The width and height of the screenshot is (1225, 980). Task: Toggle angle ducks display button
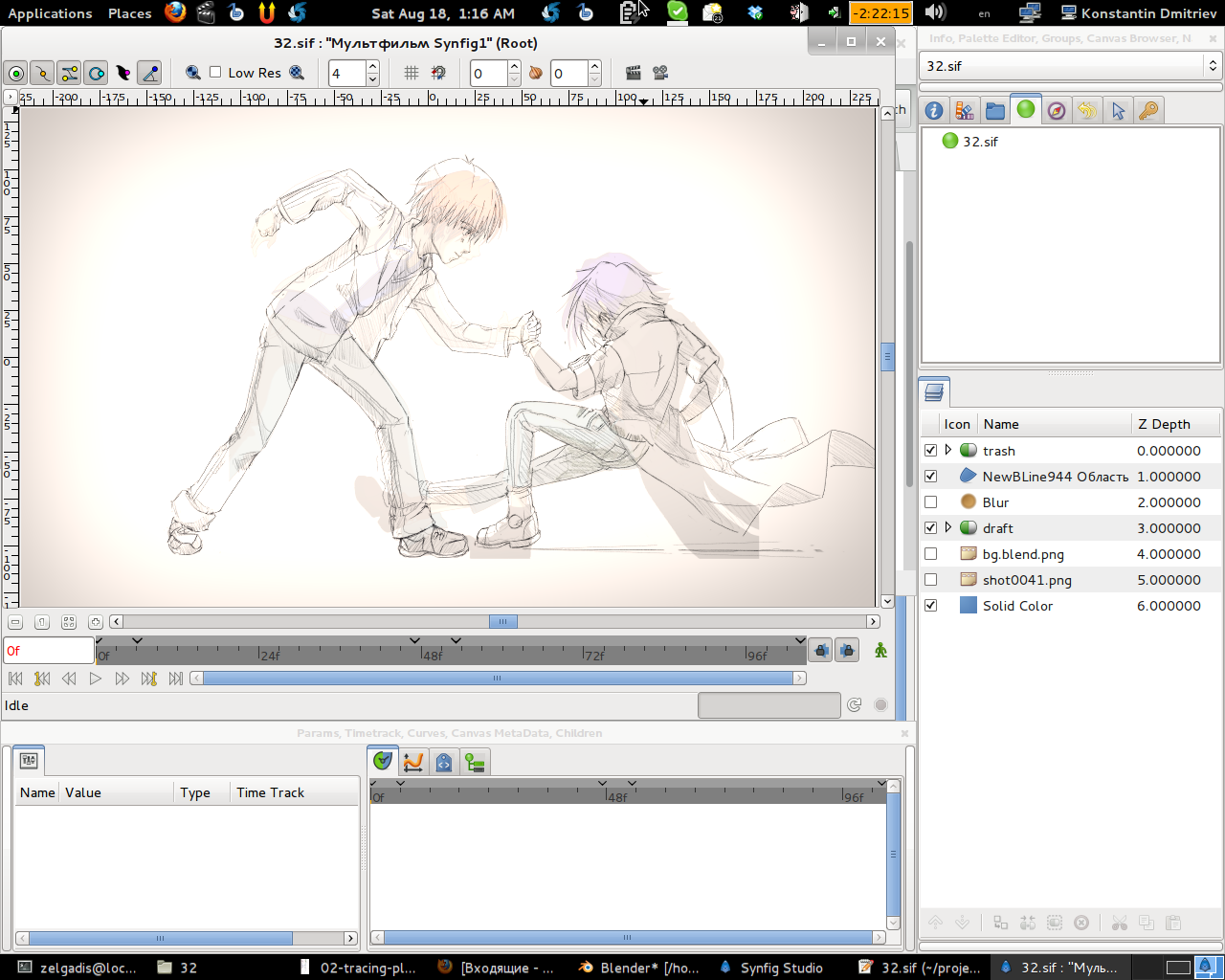point(149,73)
